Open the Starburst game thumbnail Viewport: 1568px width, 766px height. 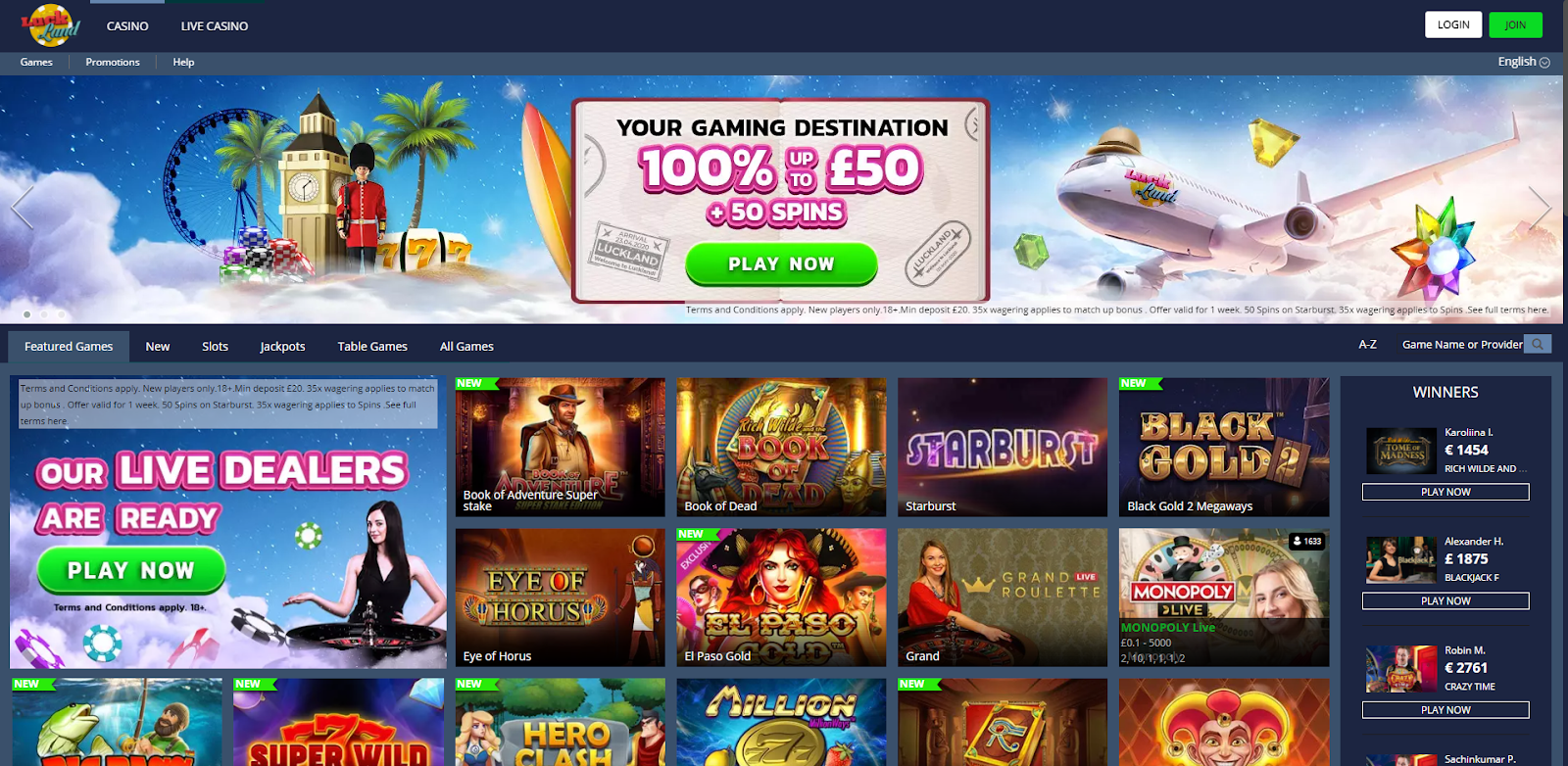1003,447
